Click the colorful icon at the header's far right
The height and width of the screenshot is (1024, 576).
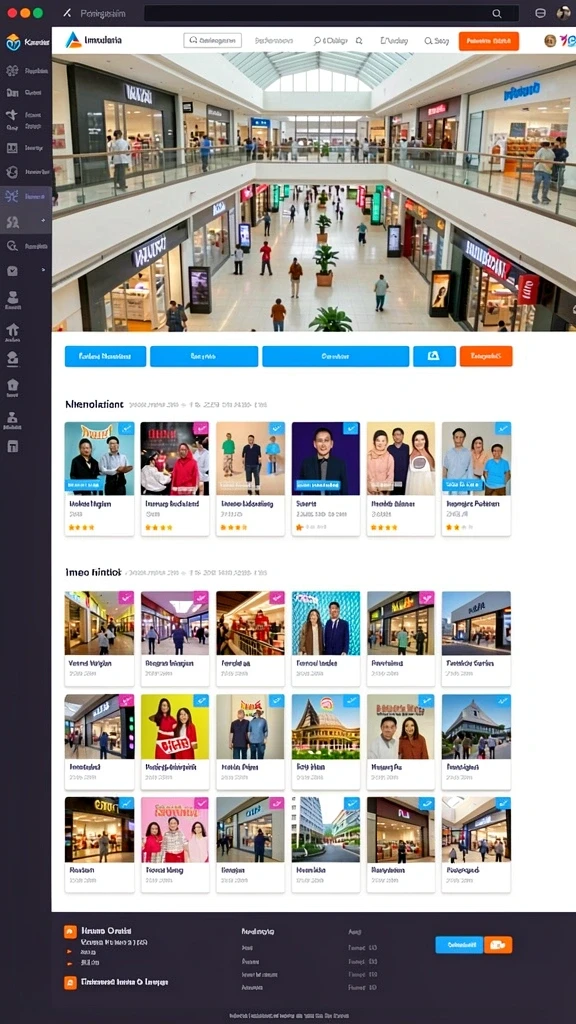coord(566,40)
